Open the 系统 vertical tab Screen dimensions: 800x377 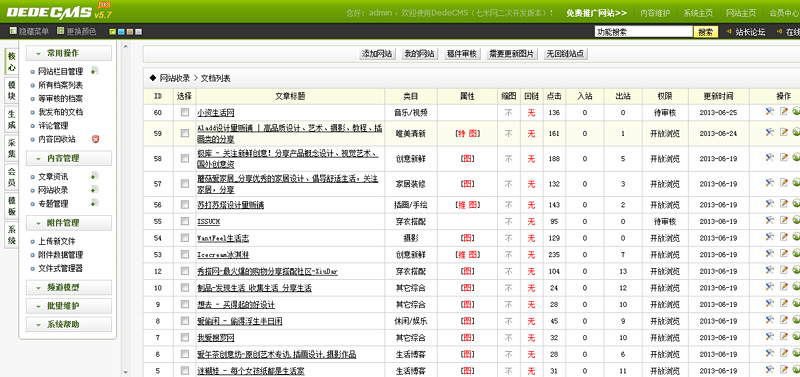click(x=12, y=235)
